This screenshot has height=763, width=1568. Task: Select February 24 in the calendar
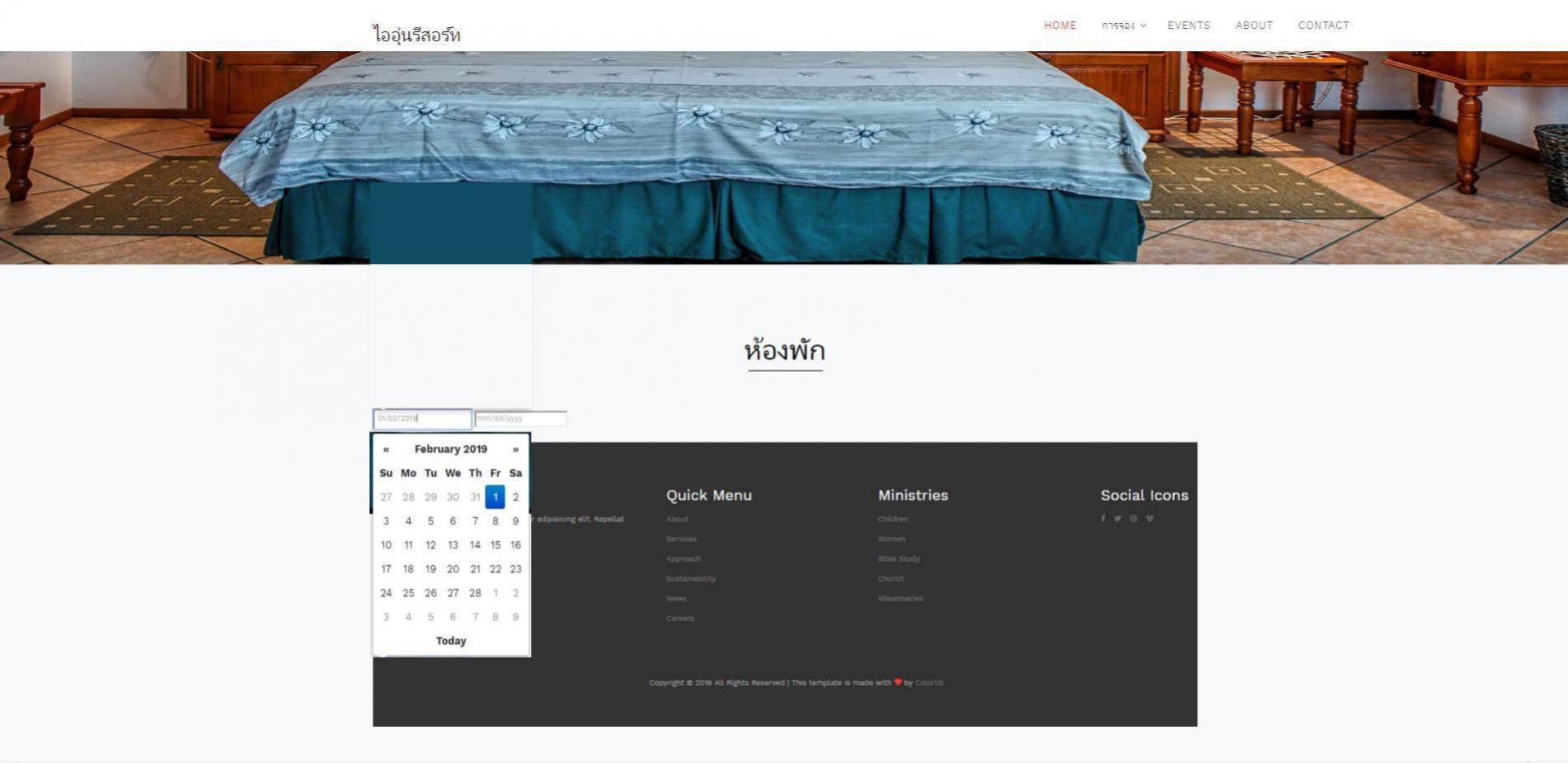(386, 593)
